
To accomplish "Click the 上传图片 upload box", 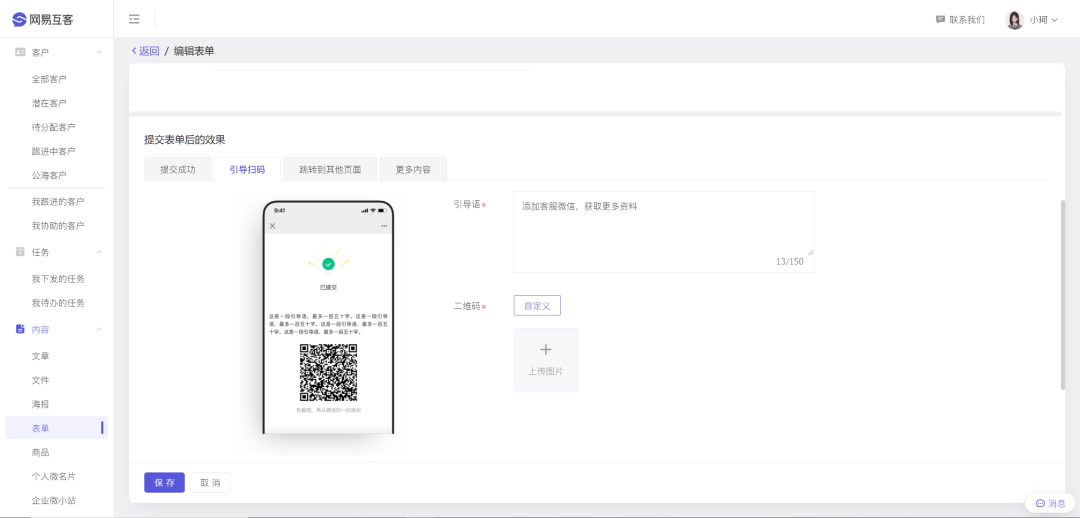I will (x=546, y=360).
